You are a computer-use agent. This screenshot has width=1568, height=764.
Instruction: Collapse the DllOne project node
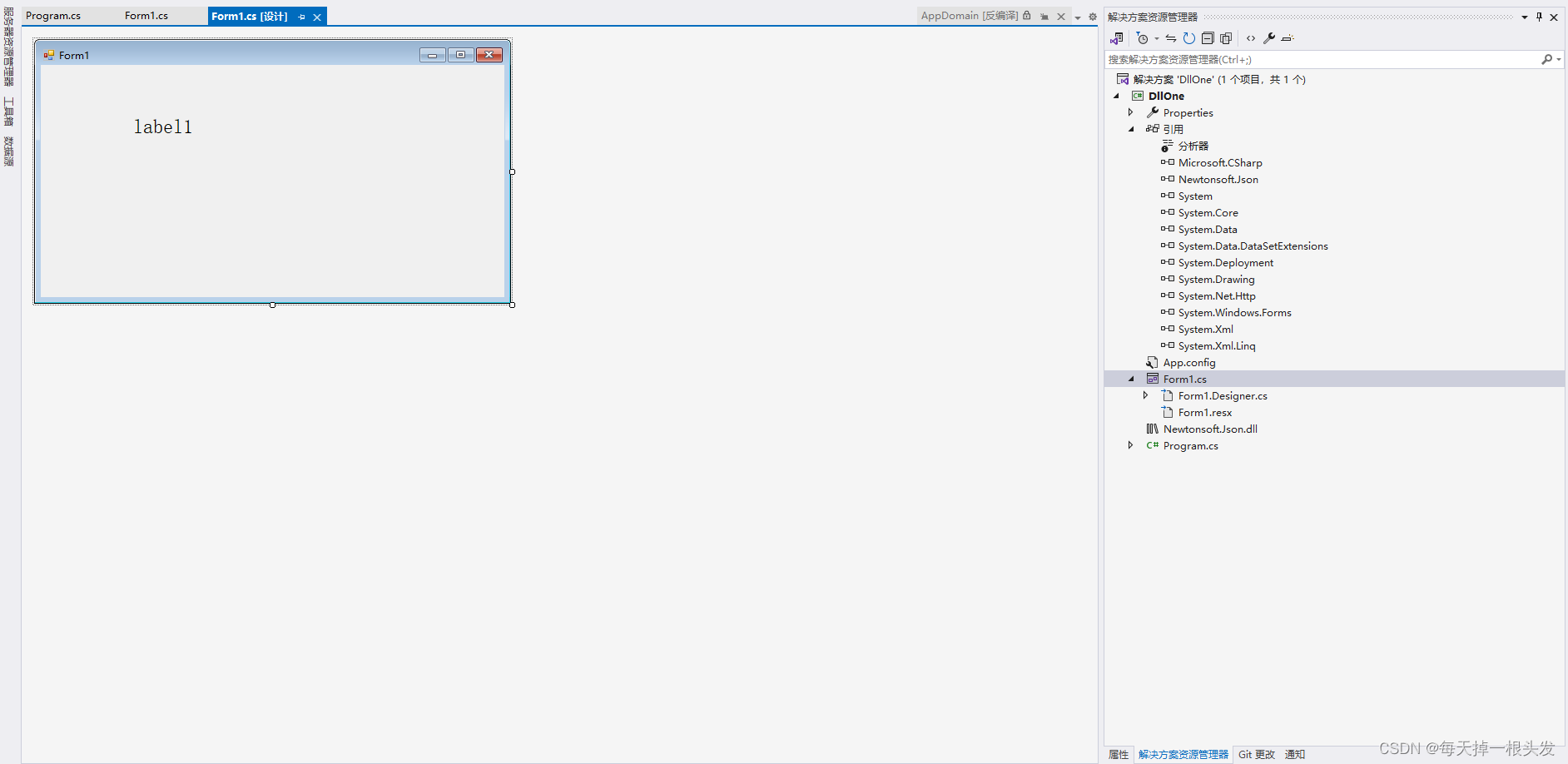coord(1117,97)
